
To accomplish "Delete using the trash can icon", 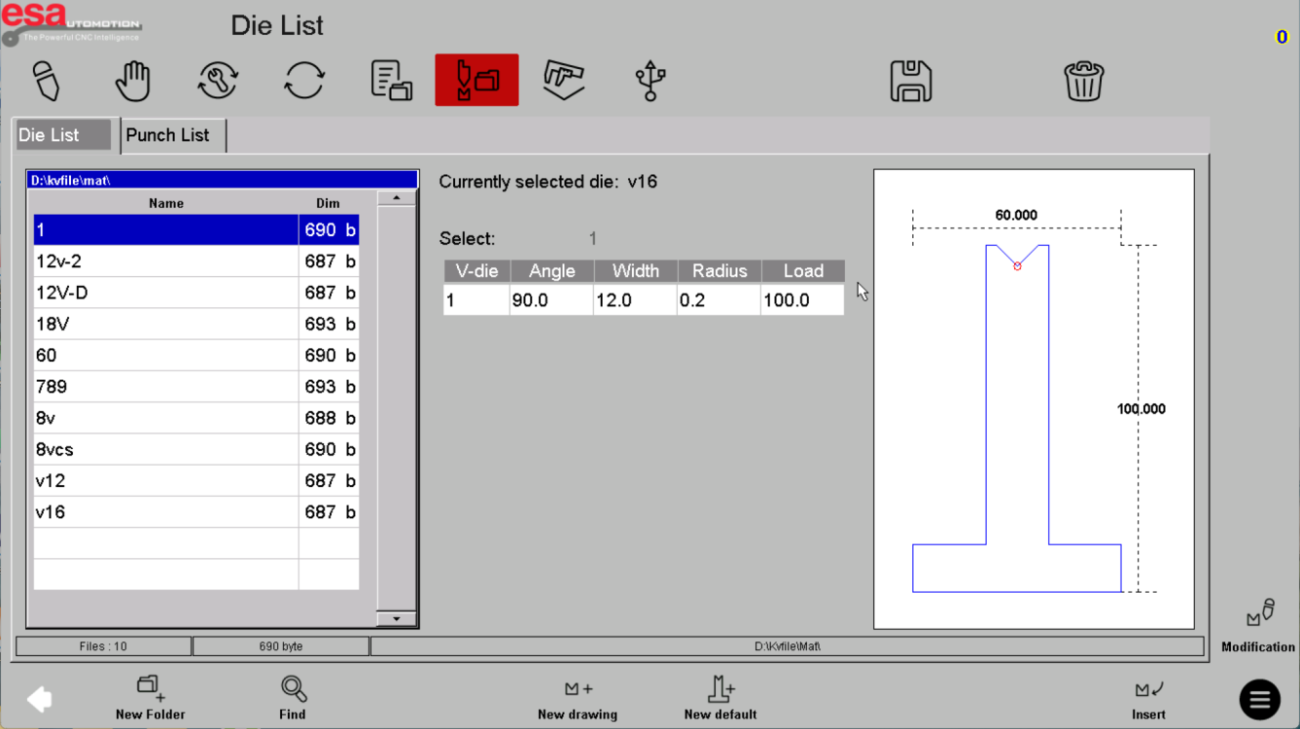I will pyautogui.click(x=1083, y=81).
